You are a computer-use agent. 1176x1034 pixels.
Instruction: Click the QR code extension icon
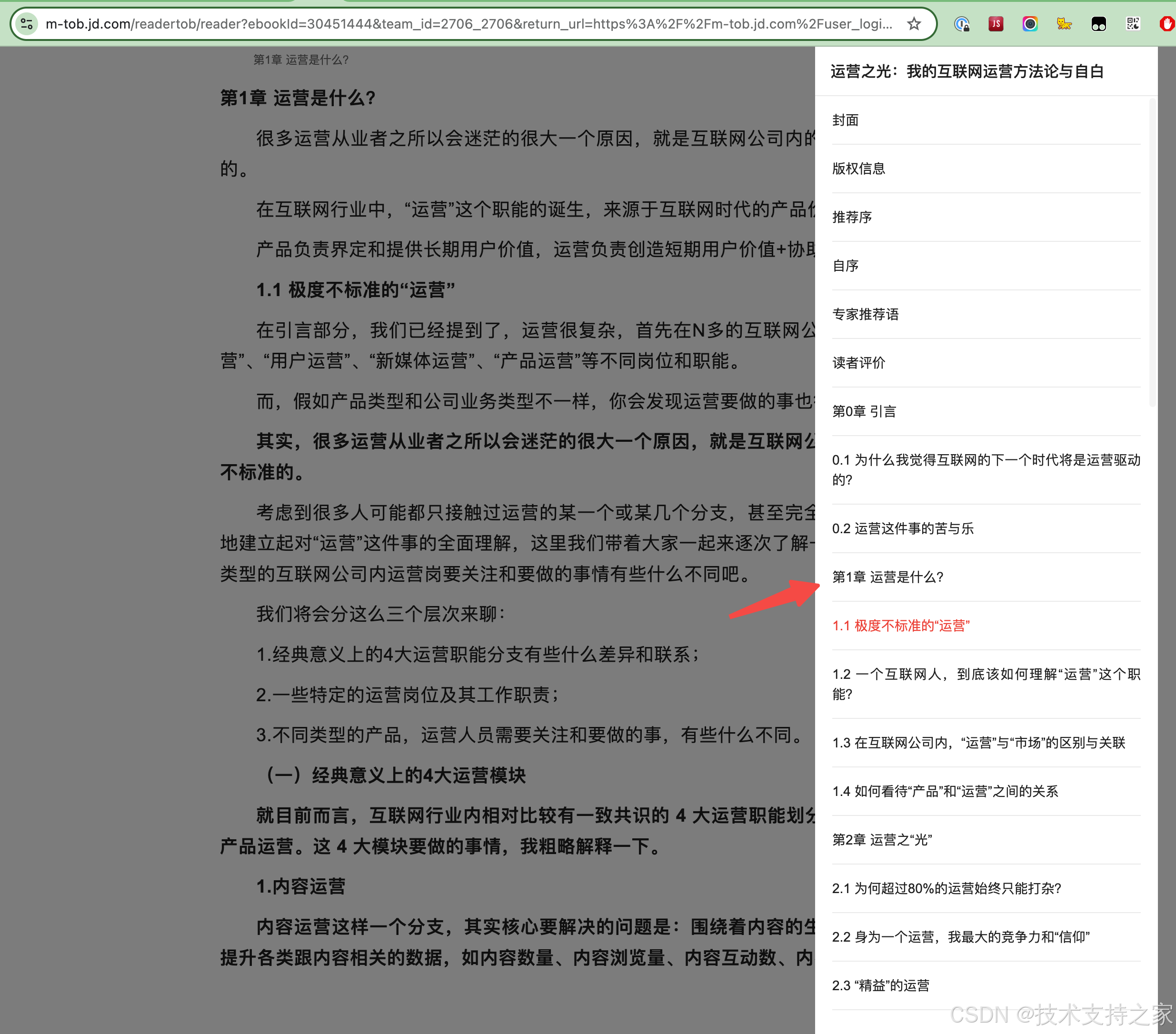(x=1133, y=24)
